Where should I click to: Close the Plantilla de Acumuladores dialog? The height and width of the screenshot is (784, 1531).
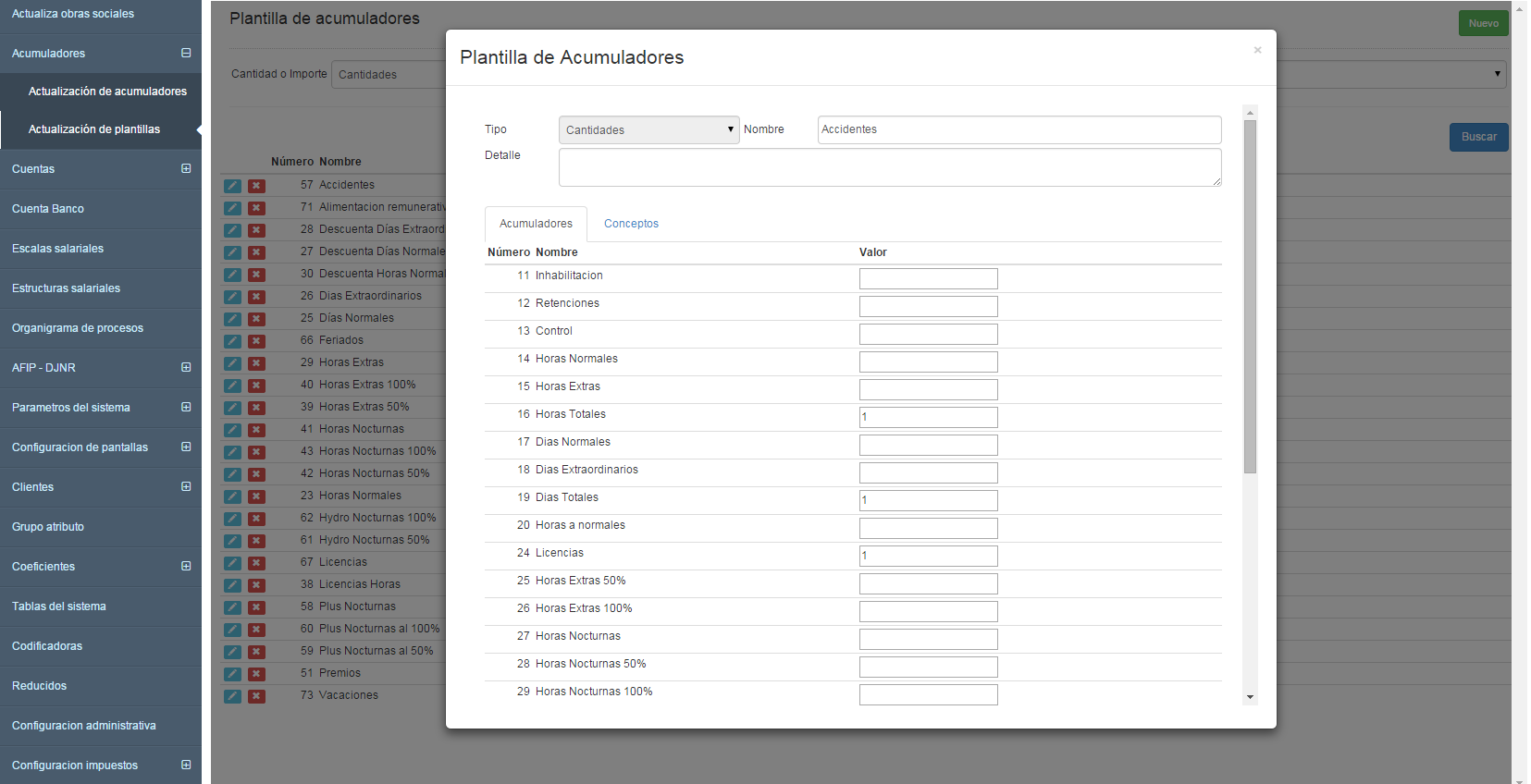pos(1257,51)
